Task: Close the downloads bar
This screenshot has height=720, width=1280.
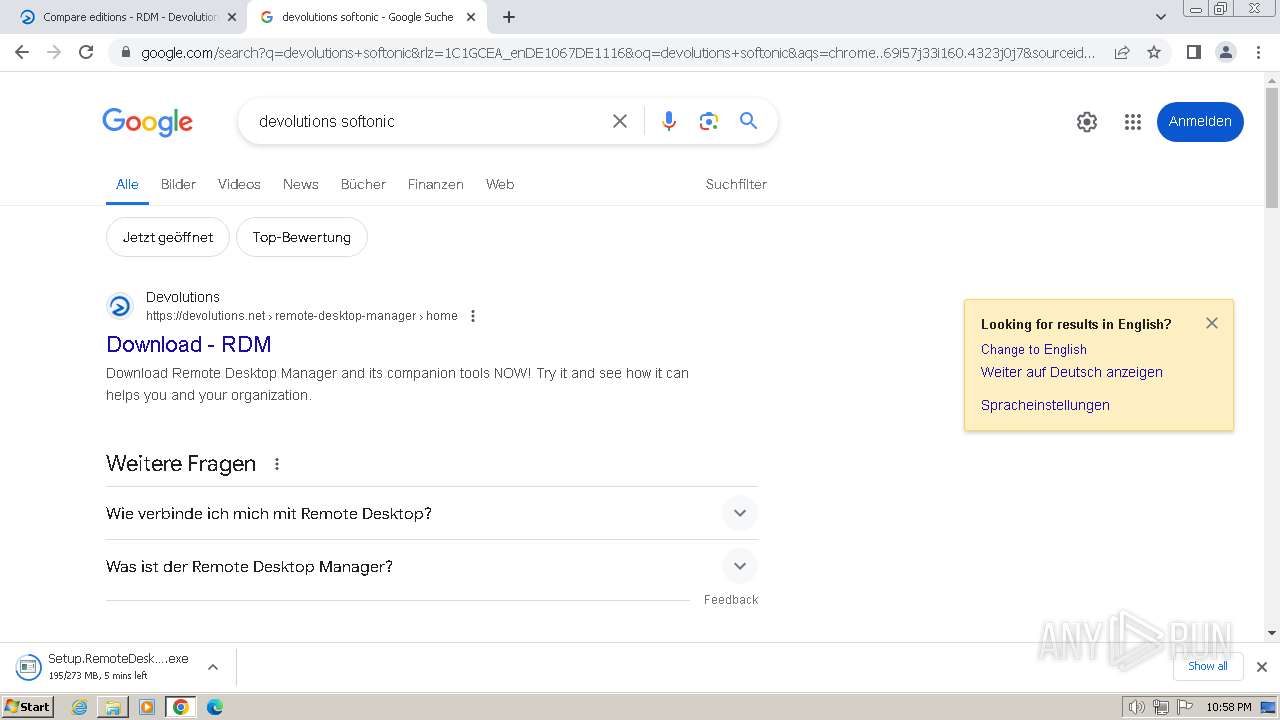Action: point(1261,667)
